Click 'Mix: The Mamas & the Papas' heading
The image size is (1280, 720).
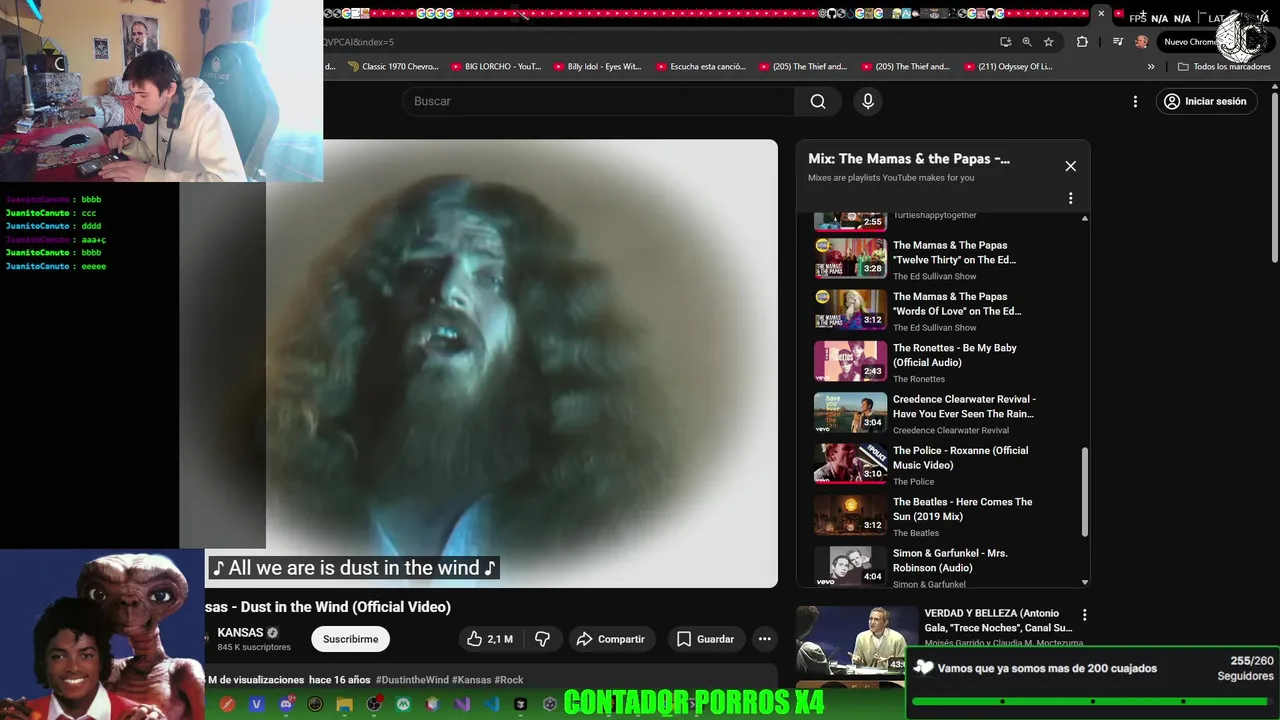pos(909,159)
